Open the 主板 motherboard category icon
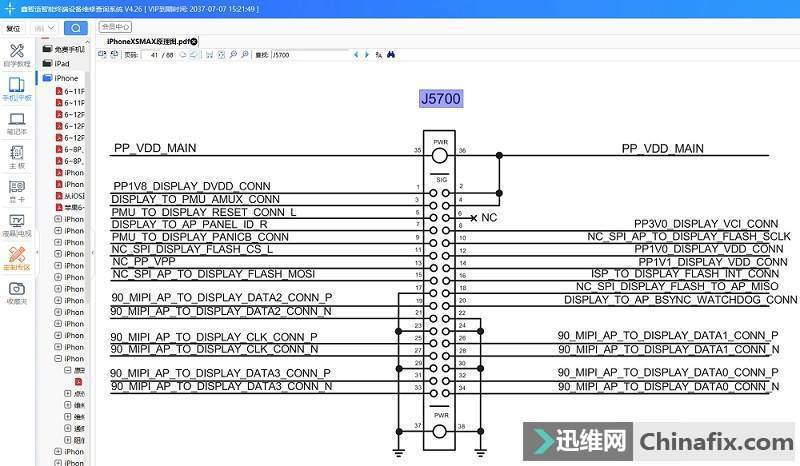Screen dimensions: 800x466 coord(17,157)
